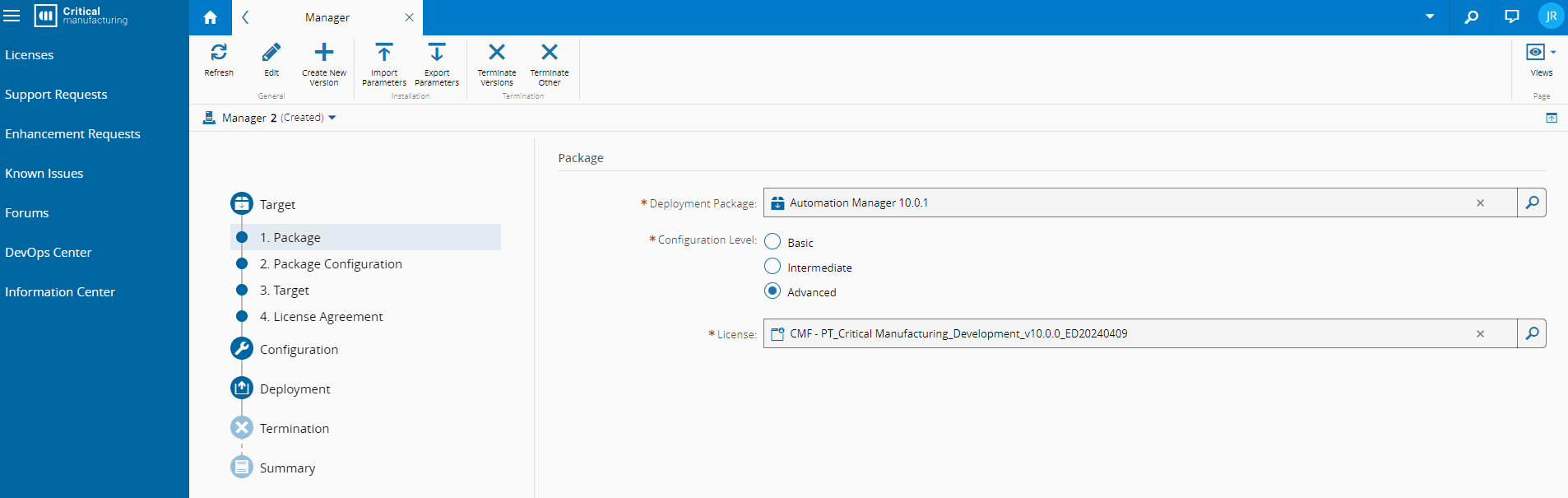Click Terminate Other icon
Viewport: 1568px width, 498px height.
550,53
